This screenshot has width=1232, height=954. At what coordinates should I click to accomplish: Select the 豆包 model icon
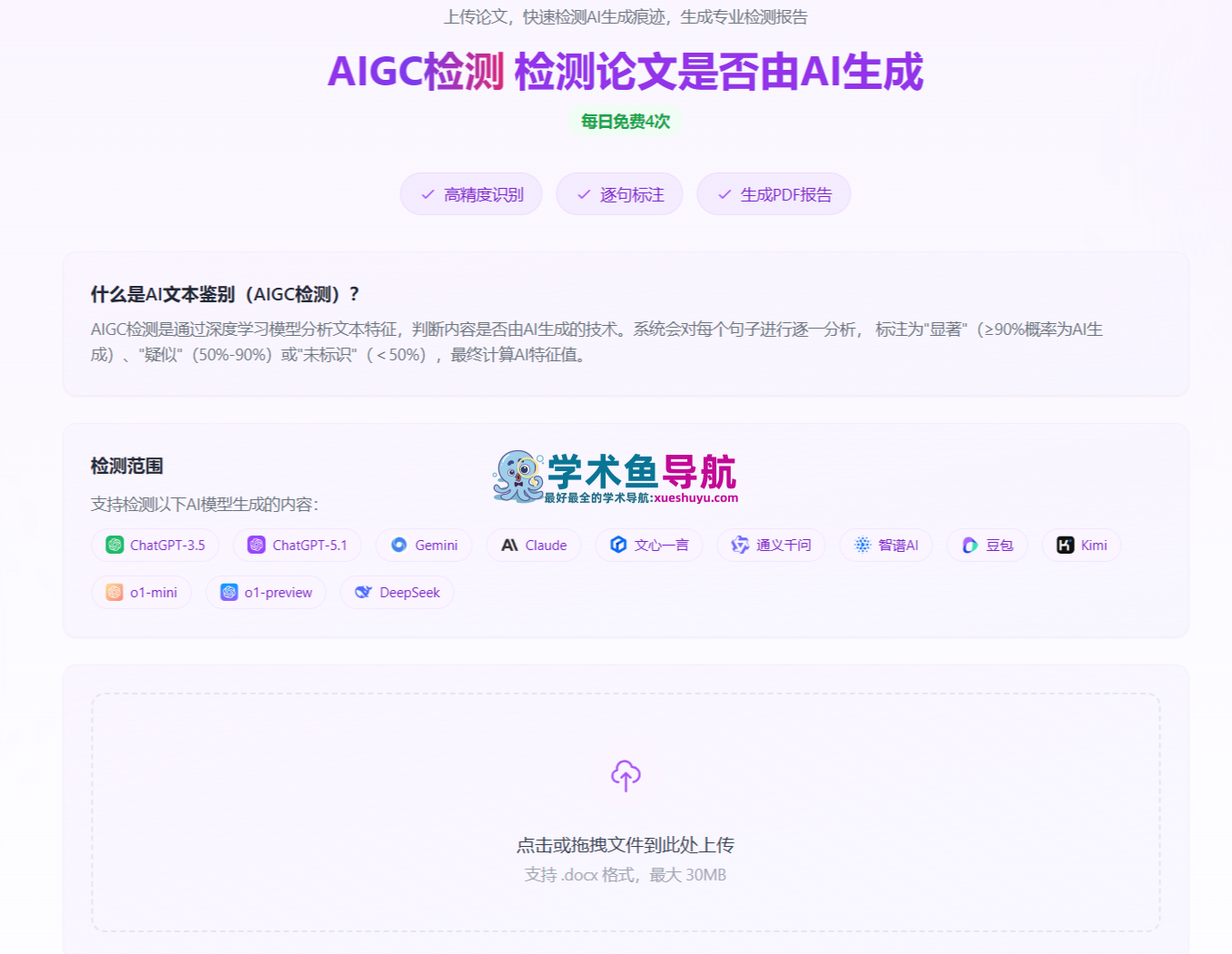(x=968, y=545)
